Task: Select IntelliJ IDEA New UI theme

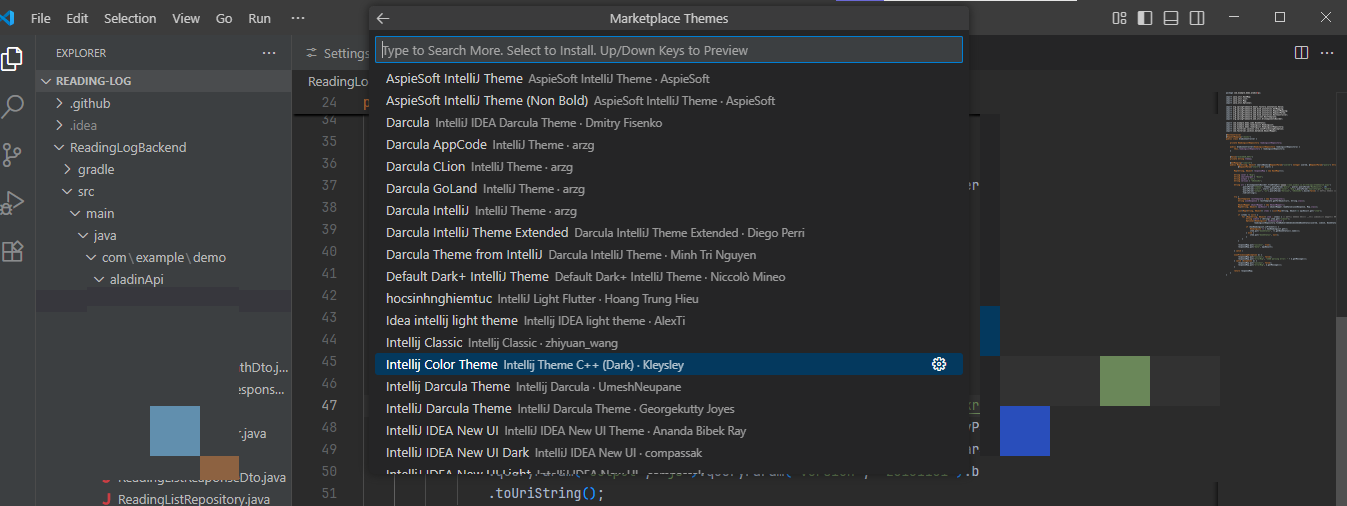Action: point(669,430)
